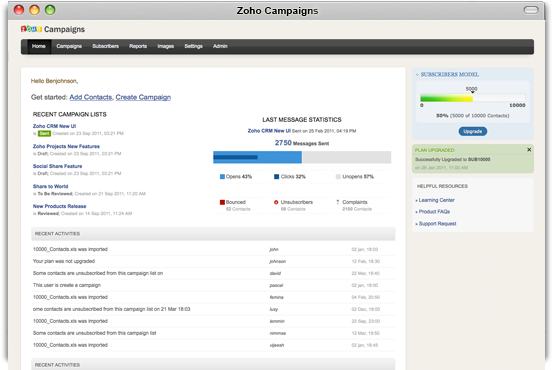Click the 'Hello Benjohnson,' greeting
The width and height of the screenshot is (552, 370).
pyautogui.click(x=54, y=81)
